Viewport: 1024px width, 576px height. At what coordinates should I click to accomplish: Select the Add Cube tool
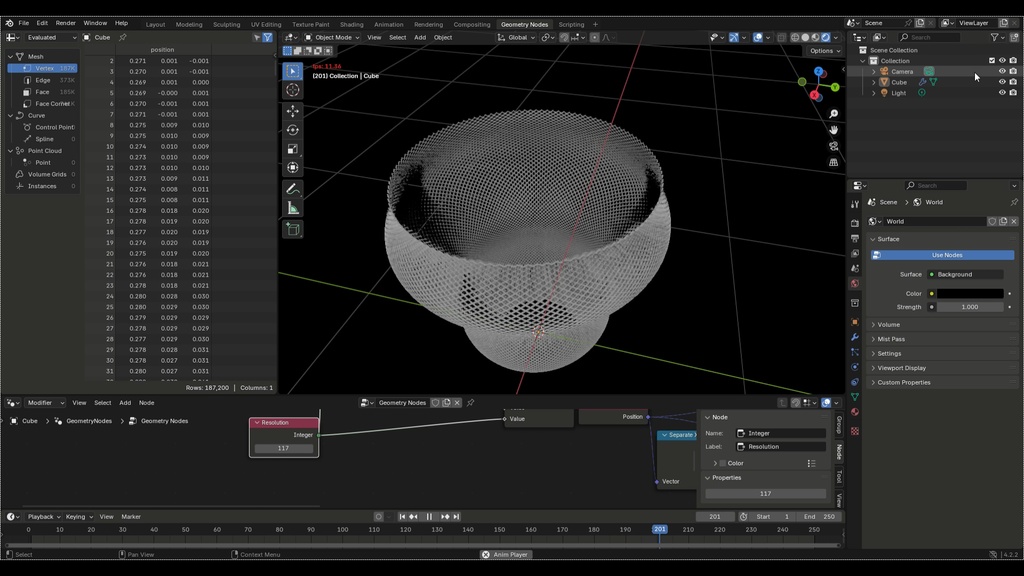pos(293,229)
